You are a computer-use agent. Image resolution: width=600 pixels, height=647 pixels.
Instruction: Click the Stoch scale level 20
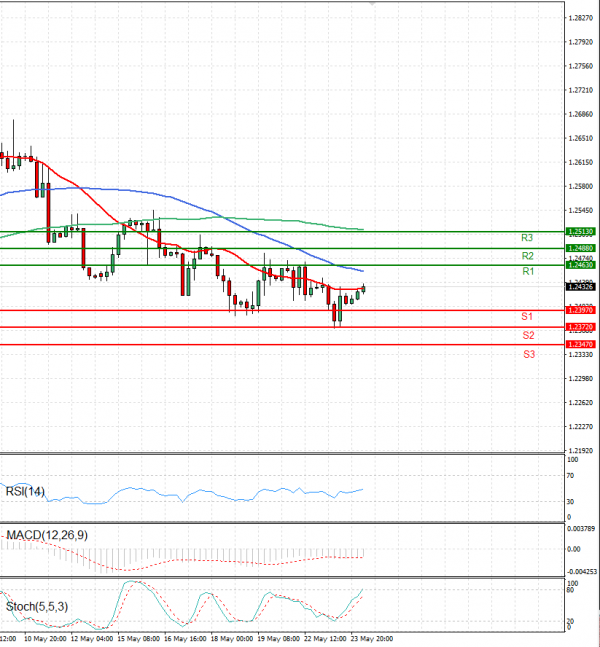coord(570,621)
